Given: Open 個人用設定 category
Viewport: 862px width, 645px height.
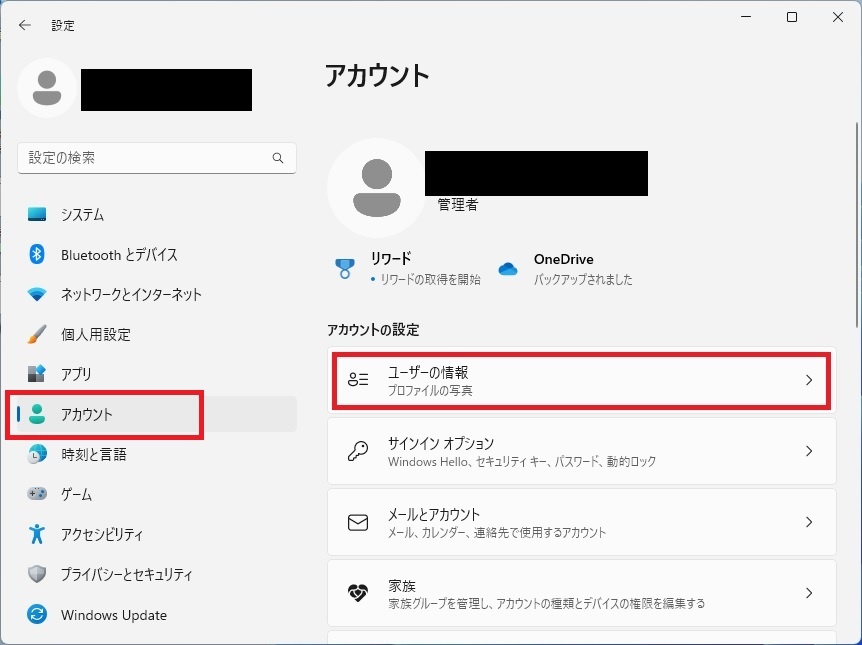Looking at the screenshot, I should [157, 334].
